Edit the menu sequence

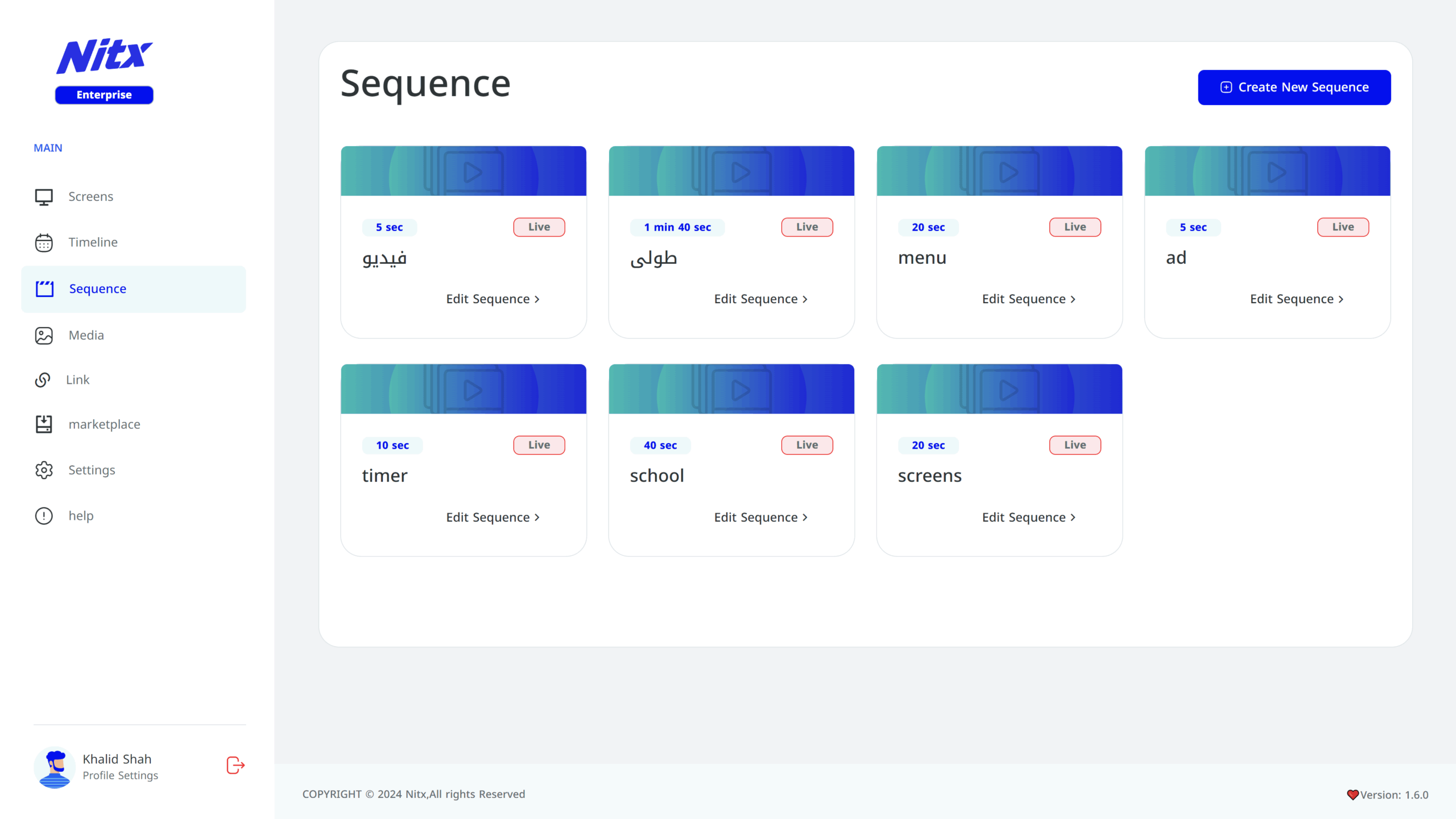pos(1028,299)
